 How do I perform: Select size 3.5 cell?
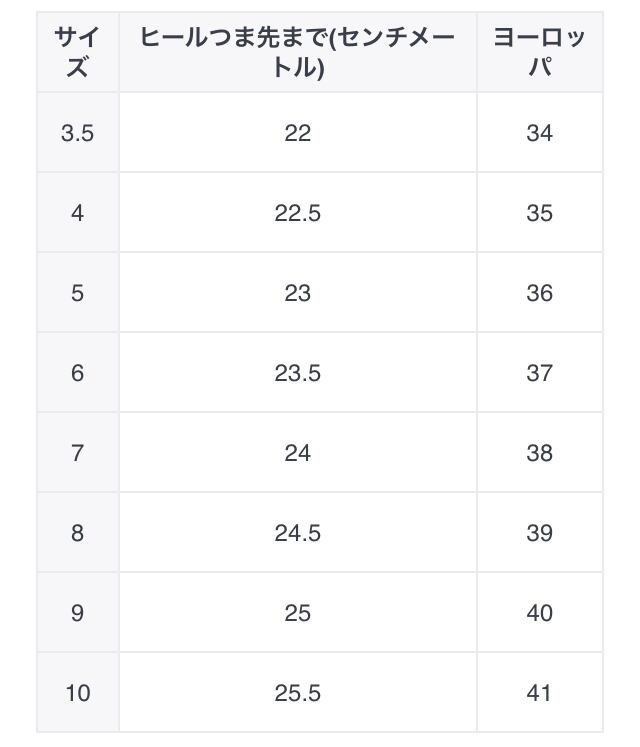77,133
